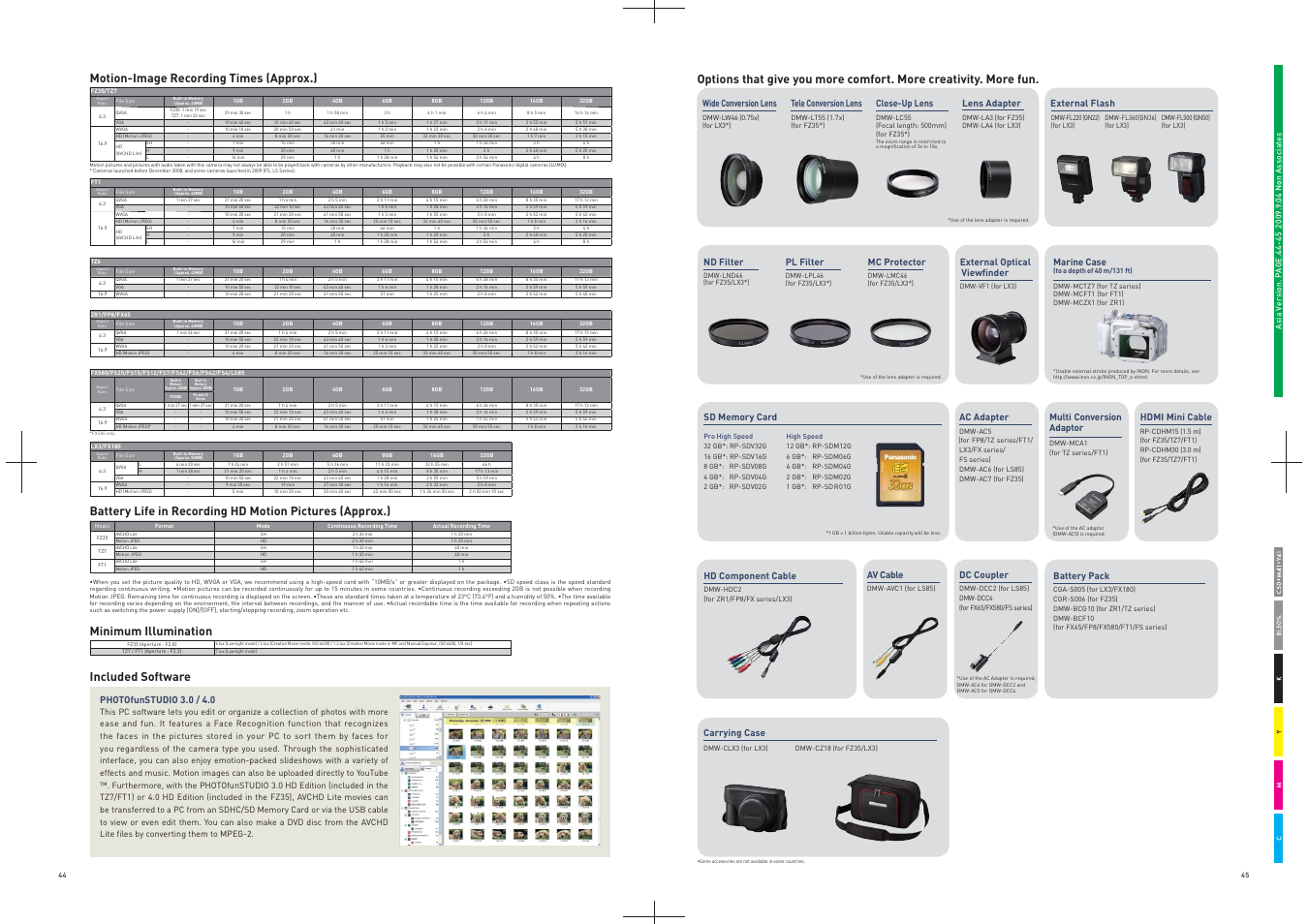Select the Close-Up Lens ring image
This screenshot has height=924, width=1308.
913,181
